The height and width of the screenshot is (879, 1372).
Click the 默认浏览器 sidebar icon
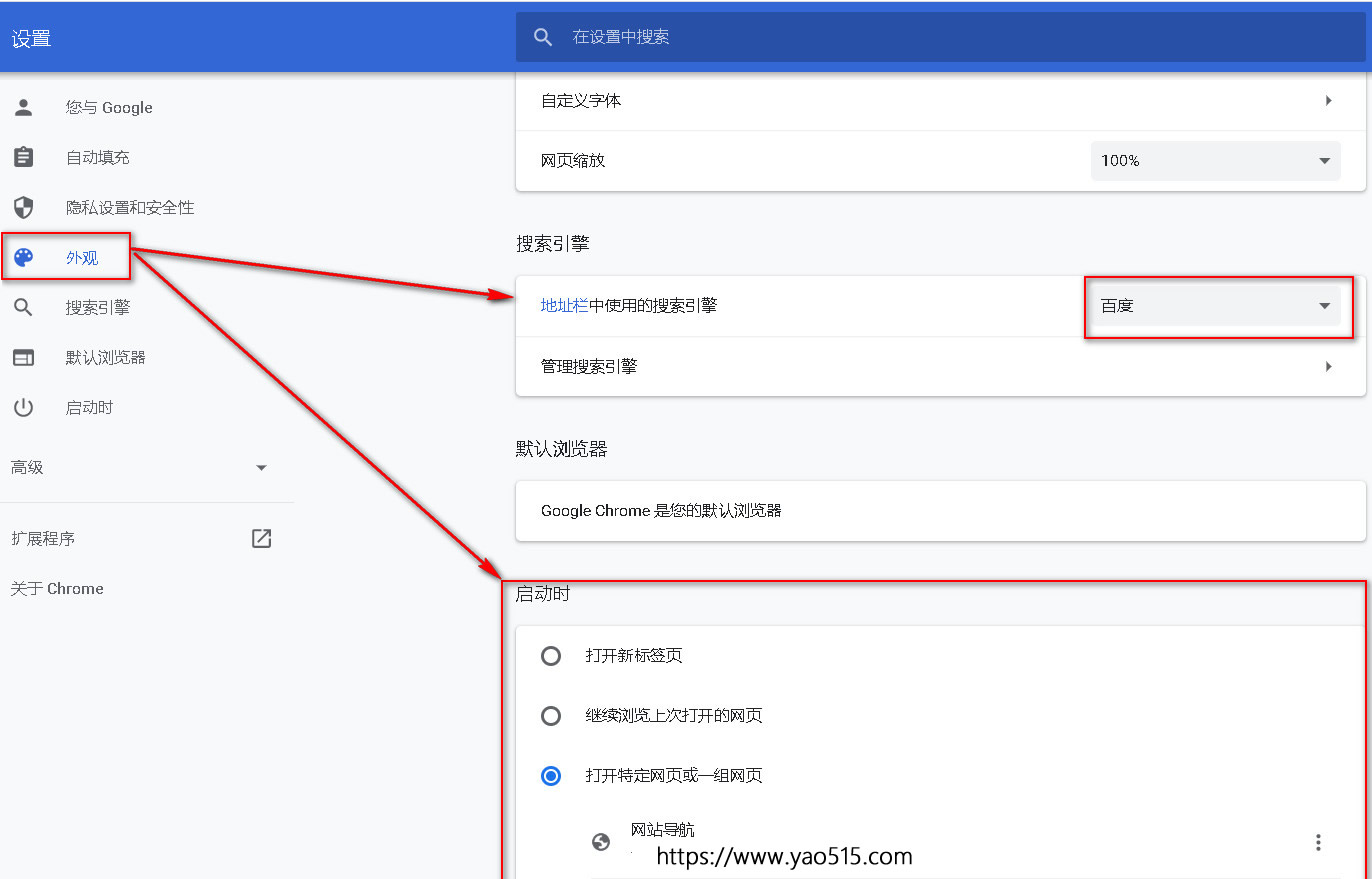click(x=23, y=357)
